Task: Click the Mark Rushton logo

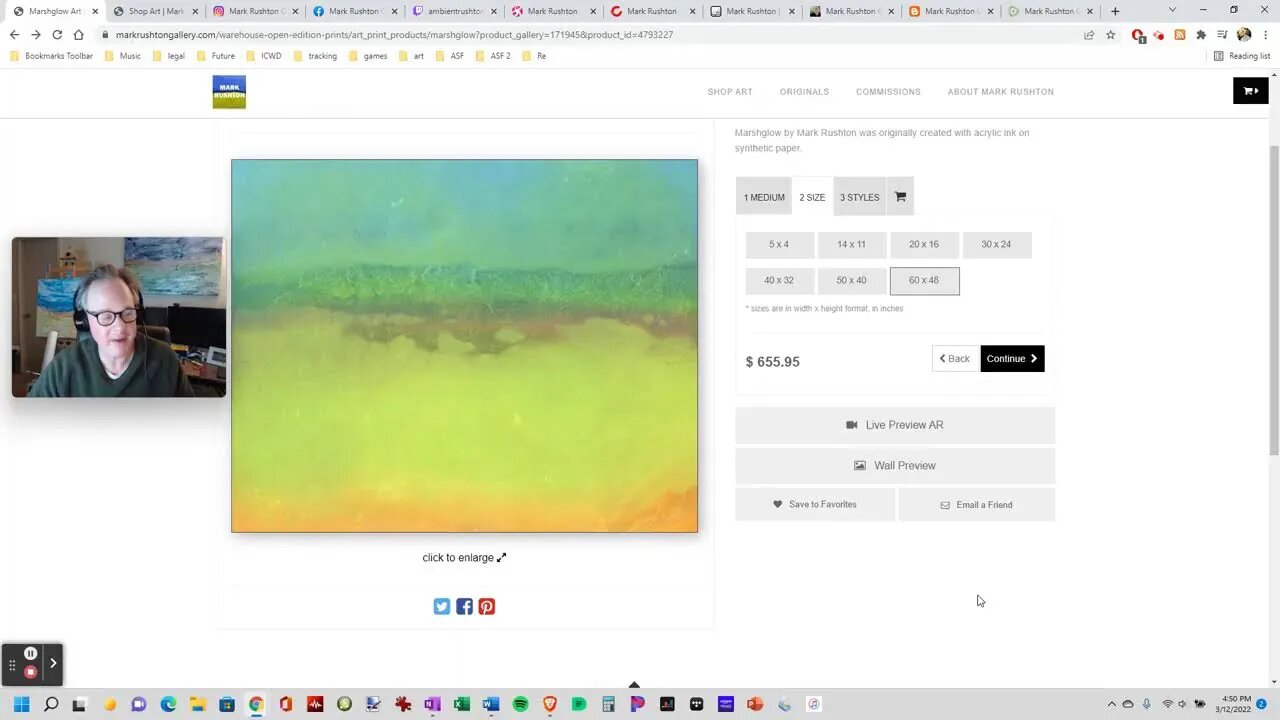Action: click(229, 92)
